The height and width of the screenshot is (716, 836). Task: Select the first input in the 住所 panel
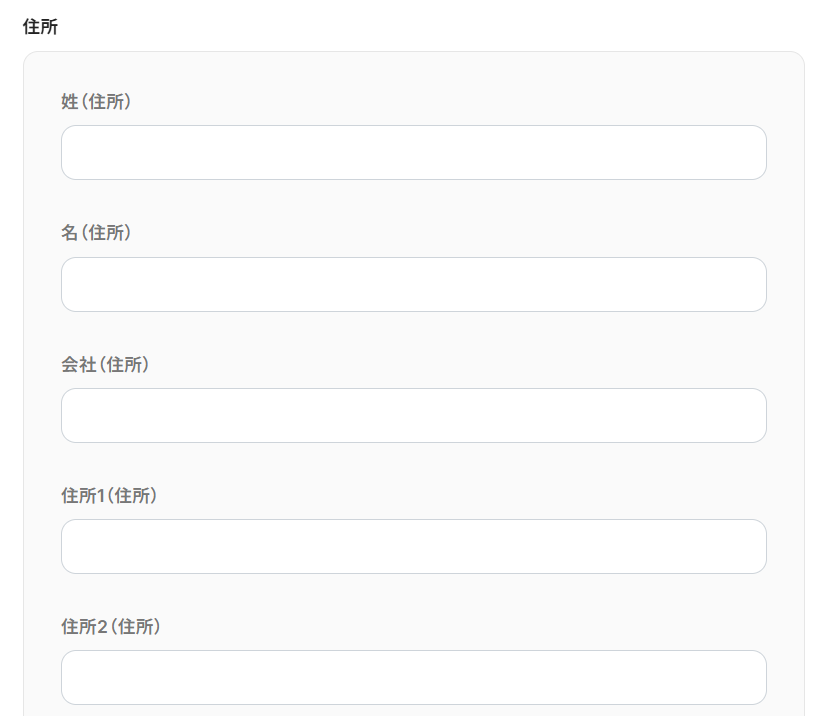413,153
